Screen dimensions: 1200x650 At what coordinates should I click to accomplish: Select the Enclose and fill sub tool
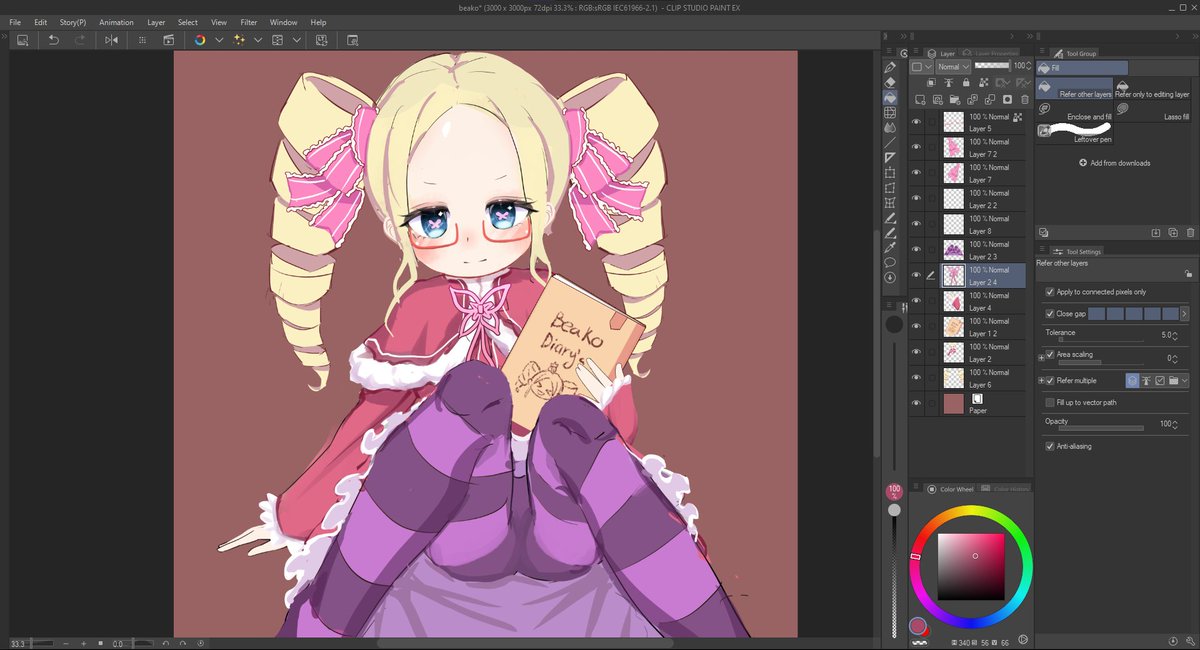coord(1074,111)
